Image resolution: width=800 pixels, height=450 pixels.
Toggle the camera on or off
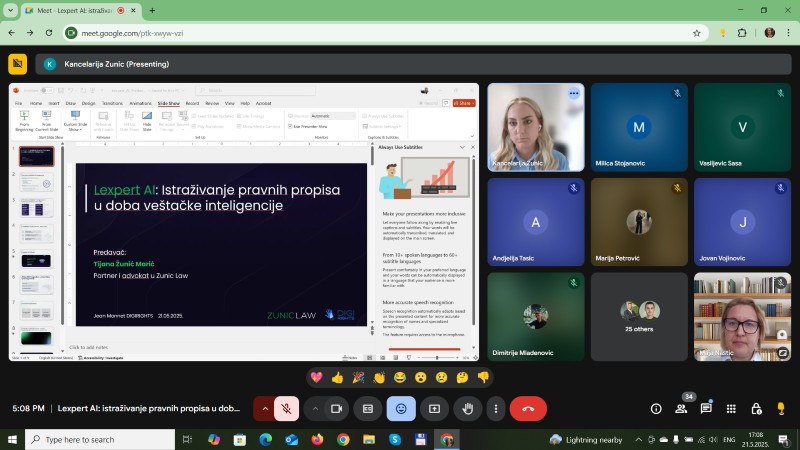tap(336, 409)
